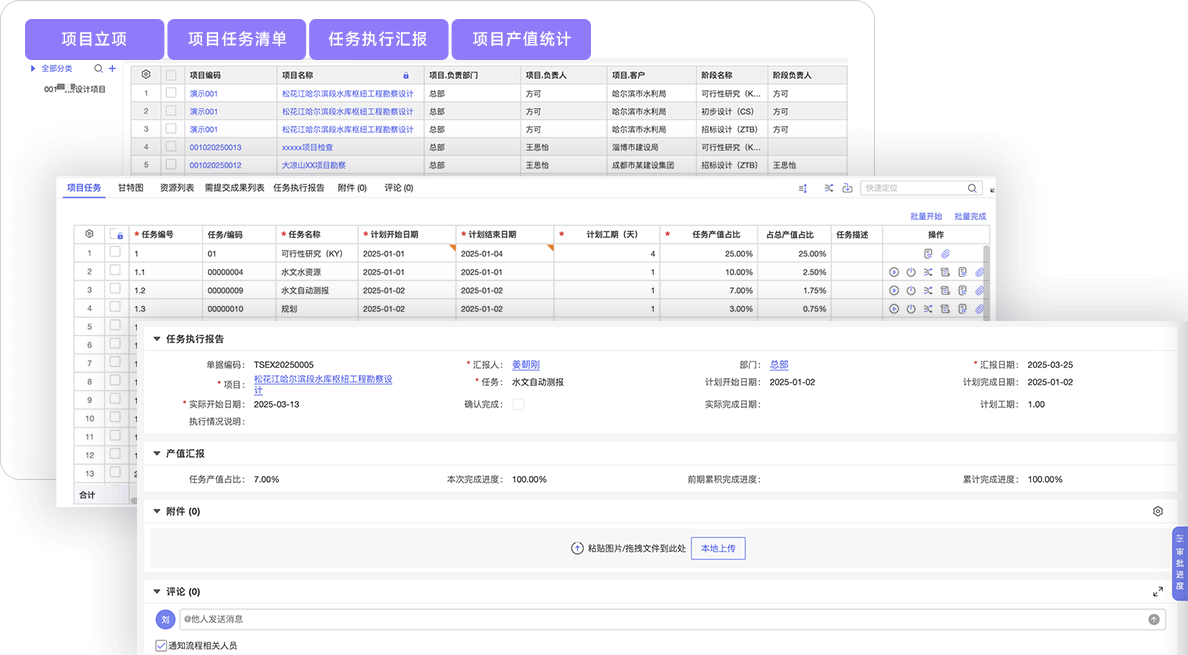Open the gear settings icon in attachments section
1188x655 pixels.
tap(1157, 511)
